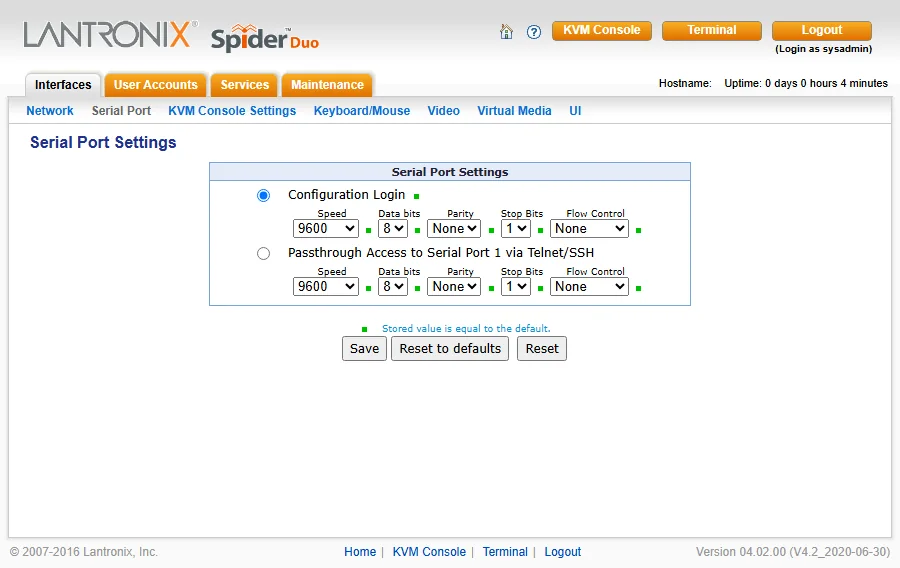The width and height of the screenshot is (900, 568).
Task: Select Passthrough Access to Serial Port radio
Action: point(263,254)
